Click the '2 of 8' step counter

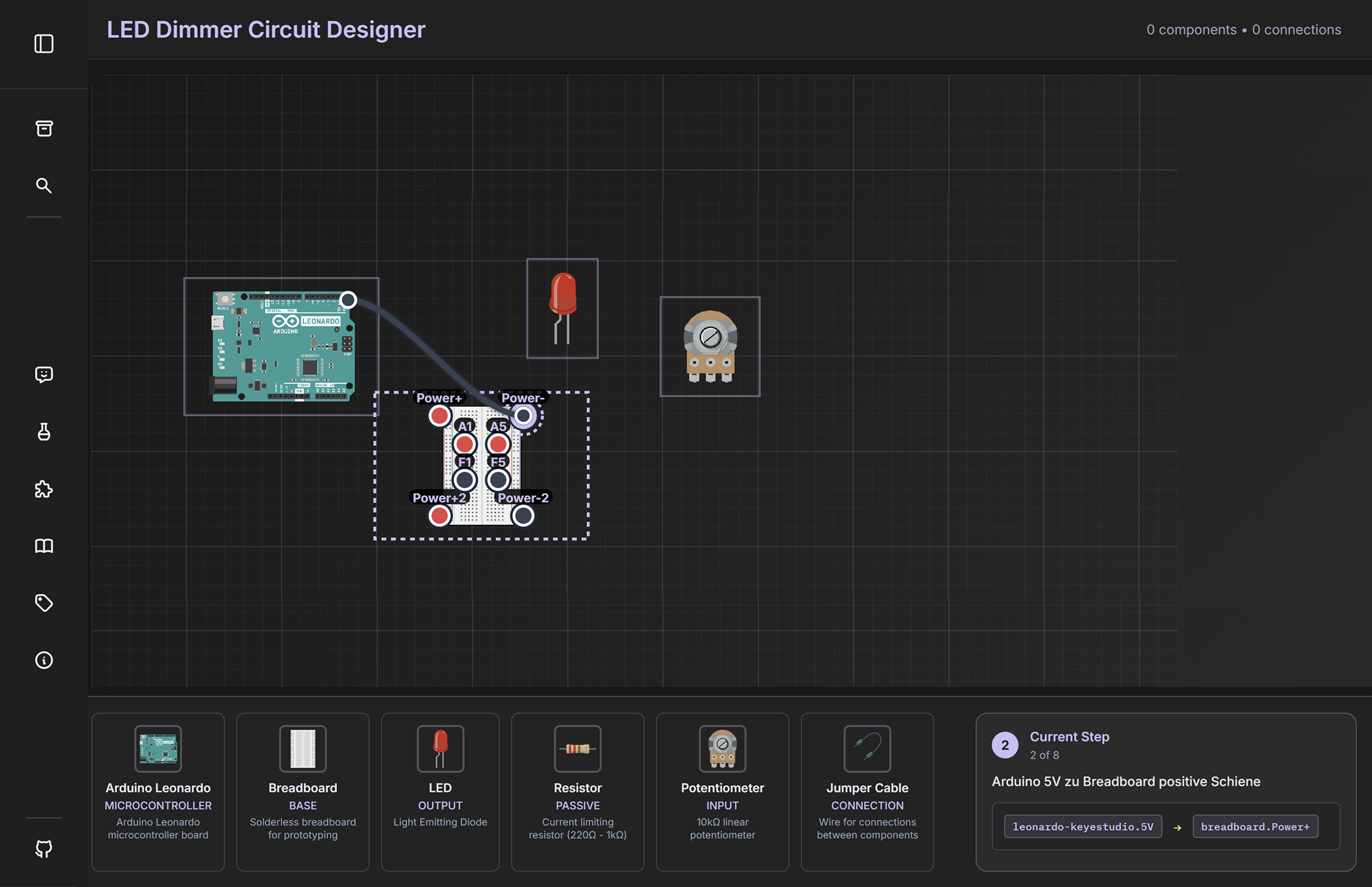1044,755
